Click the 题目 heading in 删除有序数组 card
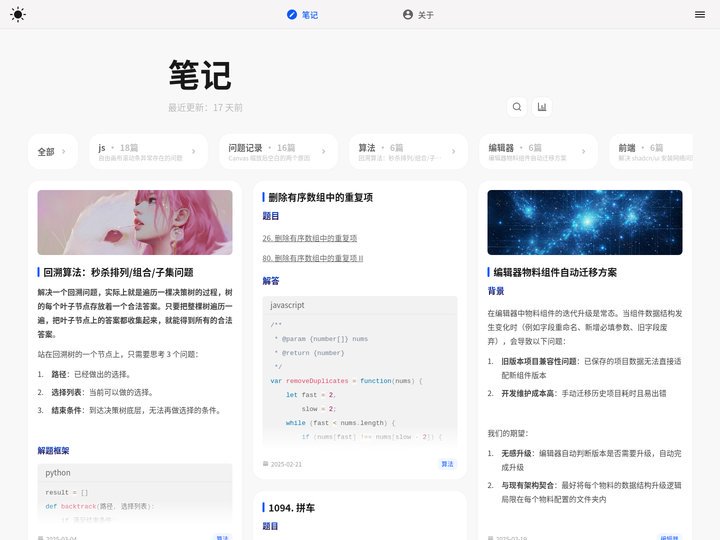 [270, 216]
